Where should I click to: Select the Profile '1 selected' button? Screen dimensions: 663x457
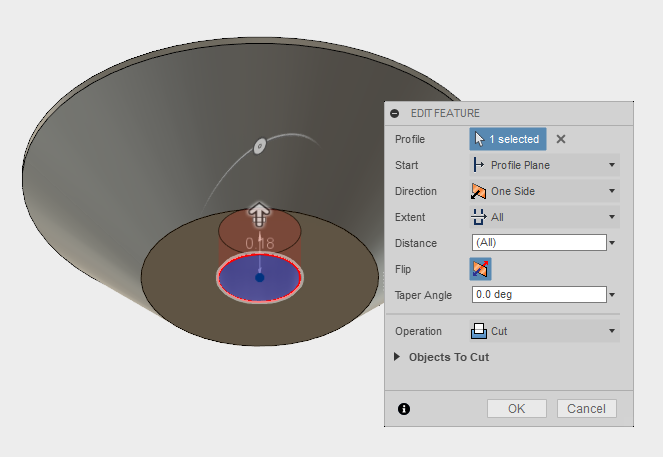pyautogui.click(x=508, y=139)
